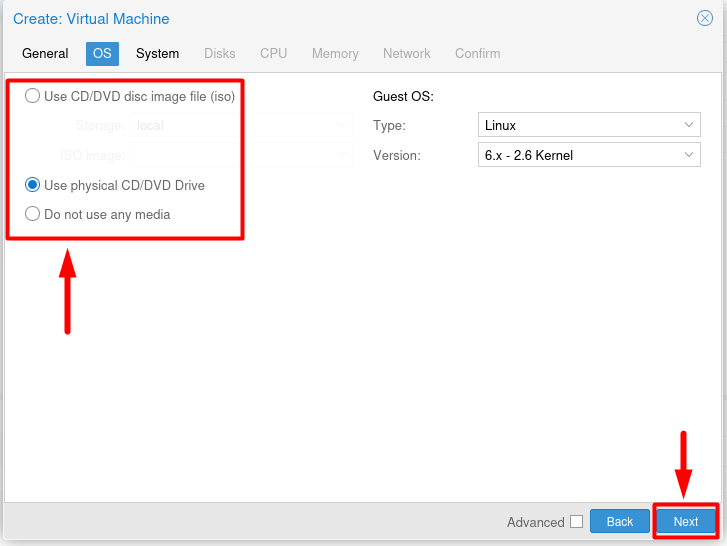Click the Back button
Image resolution: width=727 pixels, height=546 pixels.
pos(620,522)
